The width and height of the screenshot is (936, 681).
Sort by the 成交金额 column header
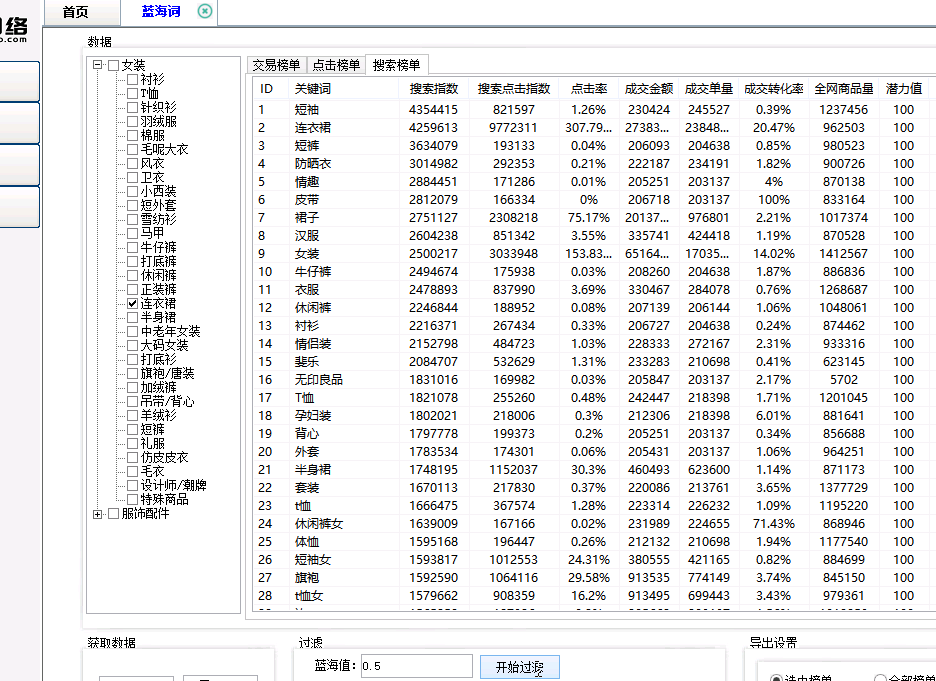tap(648, 89)
